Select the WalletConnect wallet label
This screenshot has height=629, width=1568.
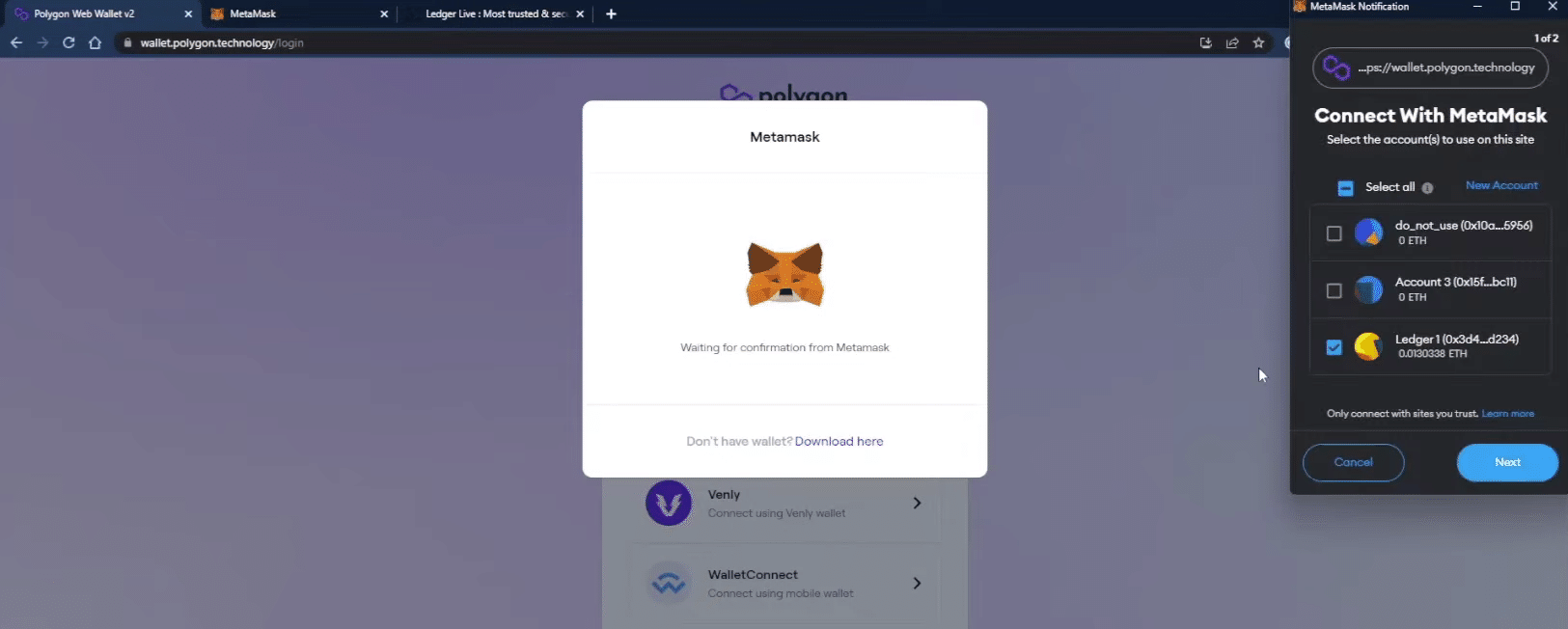753,574
